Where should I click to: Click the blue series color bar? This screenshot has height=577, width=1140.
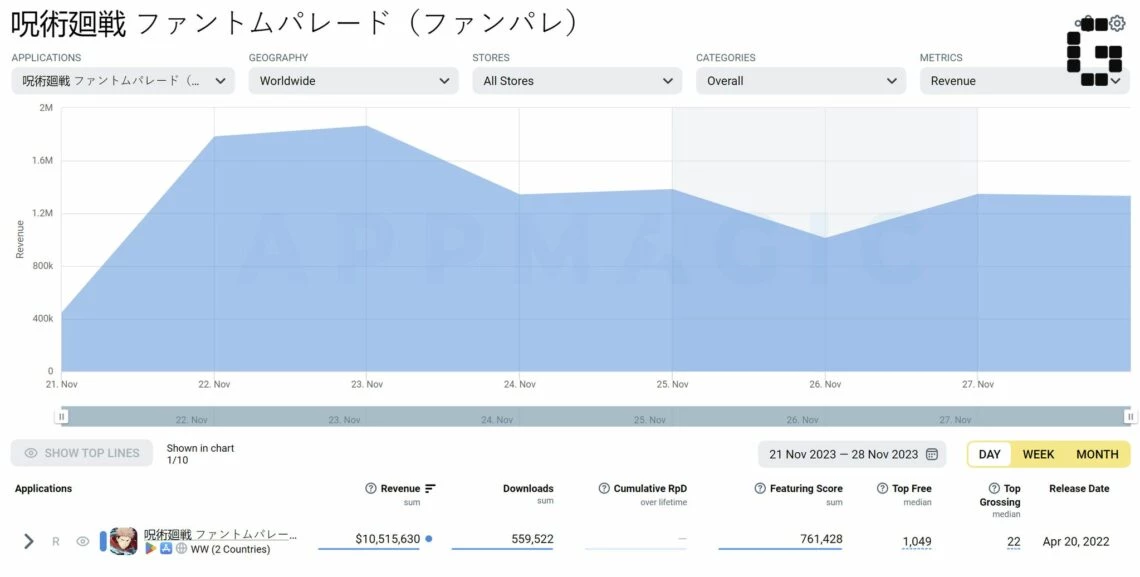[103, 541]
